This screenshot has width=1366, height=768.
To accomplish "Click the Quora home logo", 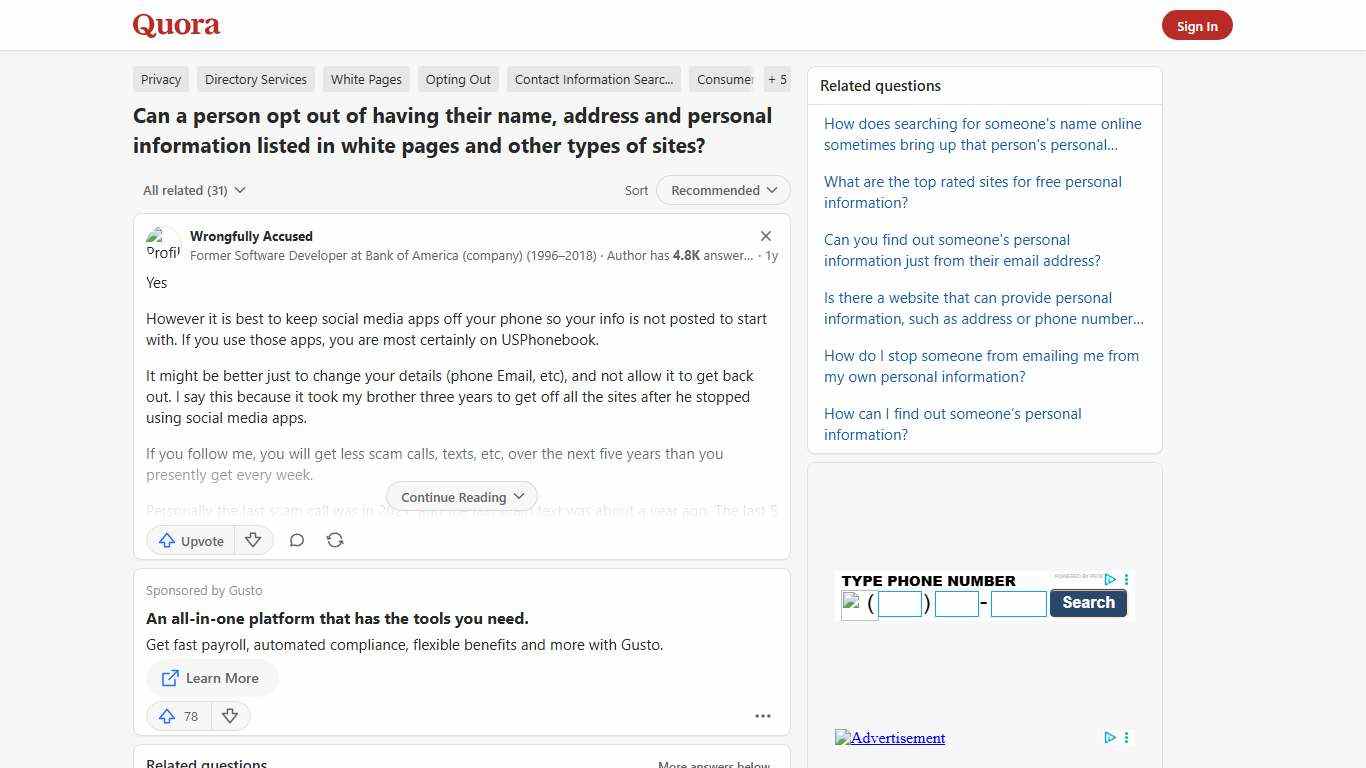I will tap(176, 25).
